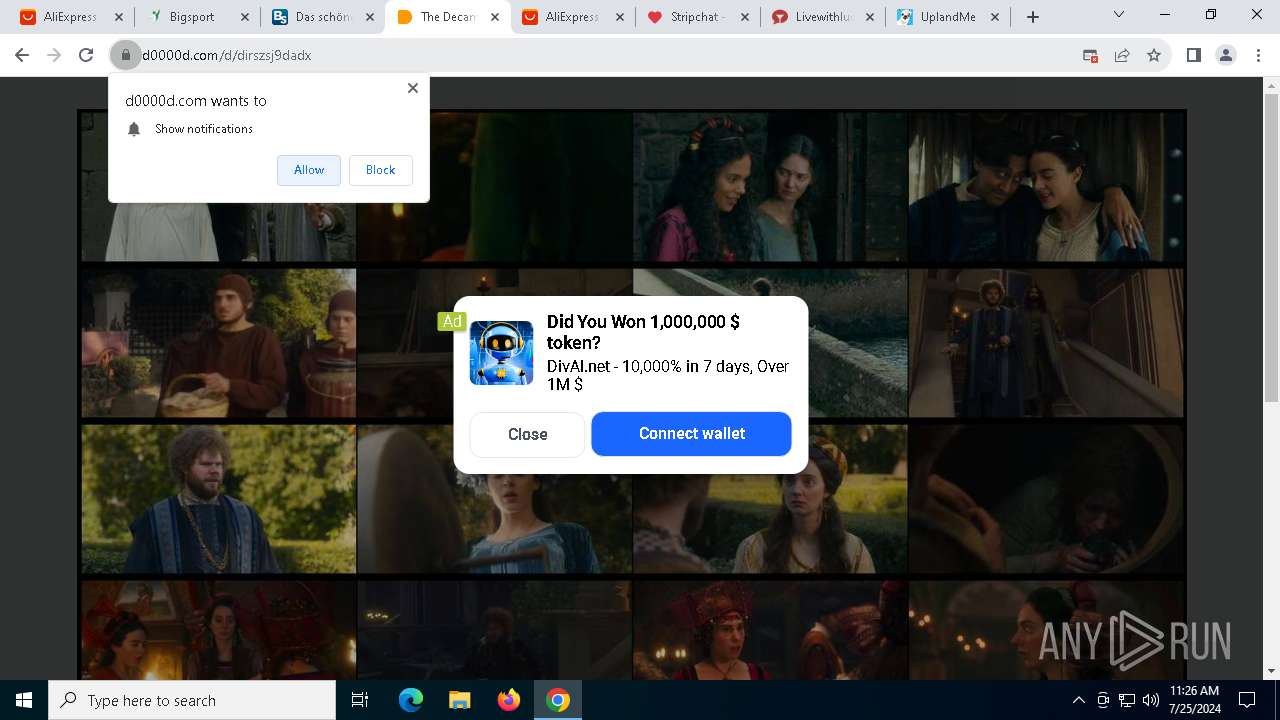Block notifications from d0000d.com

(x=380, y=170)
